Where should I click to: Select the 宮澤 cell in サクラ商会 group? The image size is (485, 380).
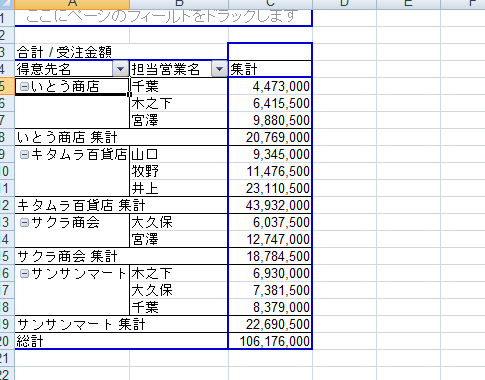[x=179, y=239]
